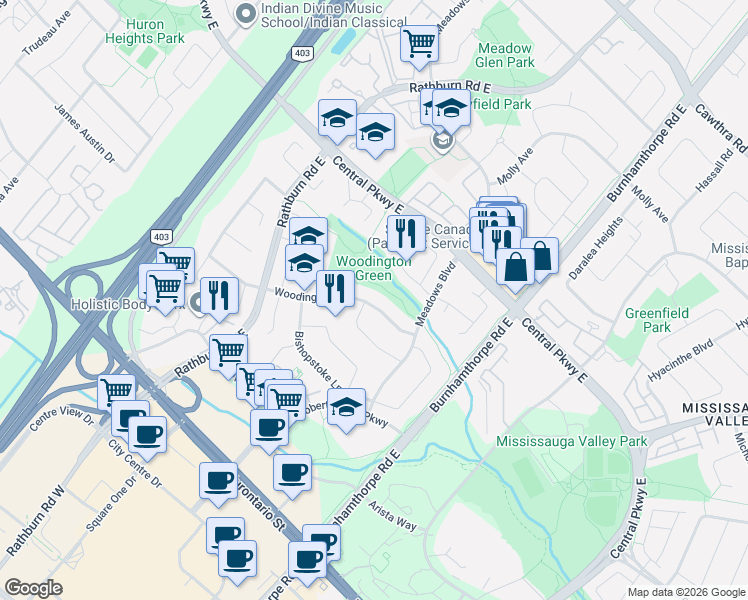The image size is (748, 600).
Task: Select the cafe marker above Arista Way
Action: tap(292, 474)
